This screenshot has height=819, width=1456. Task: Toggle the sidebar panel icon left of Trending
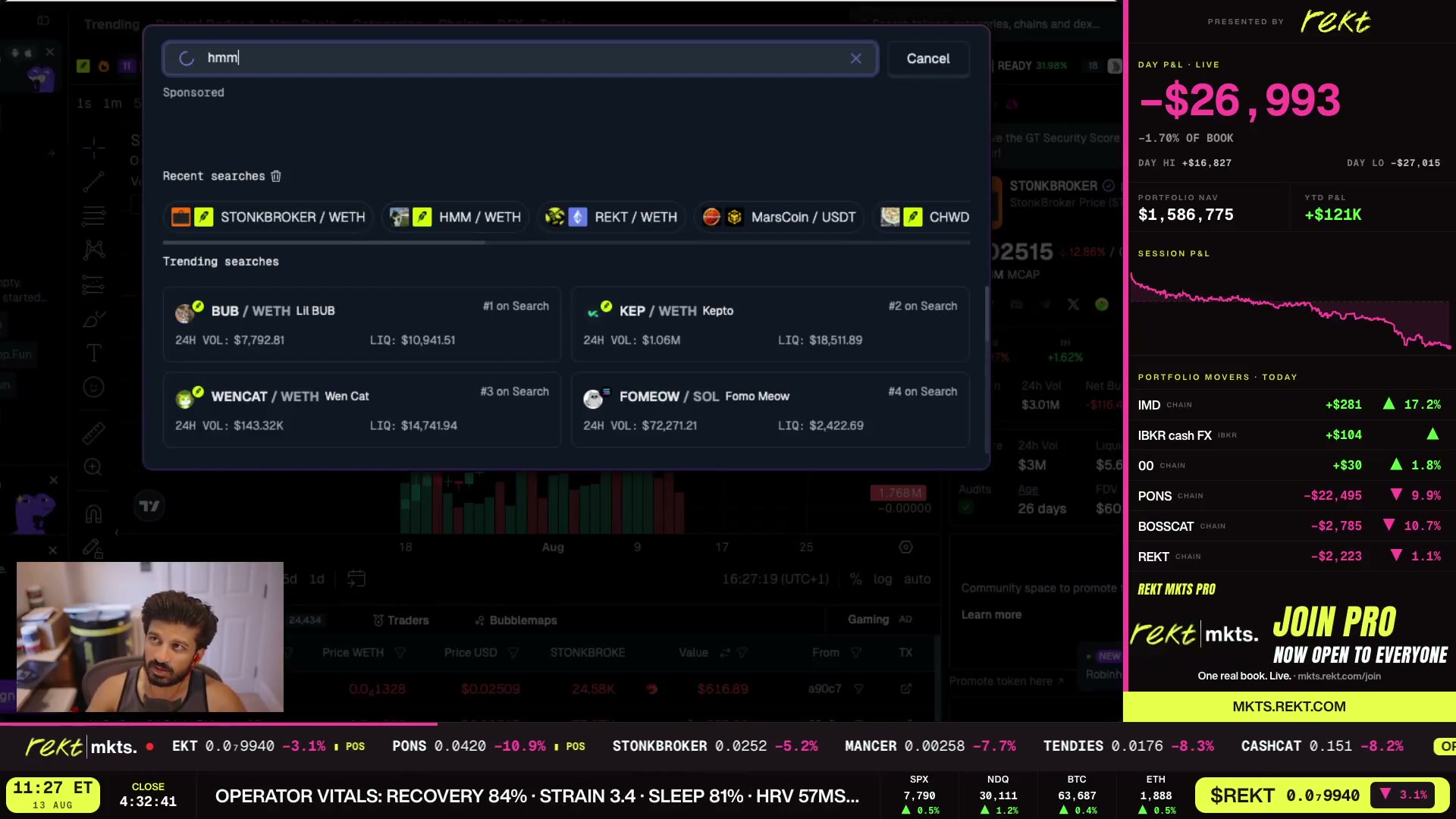[x=43, y=20]
